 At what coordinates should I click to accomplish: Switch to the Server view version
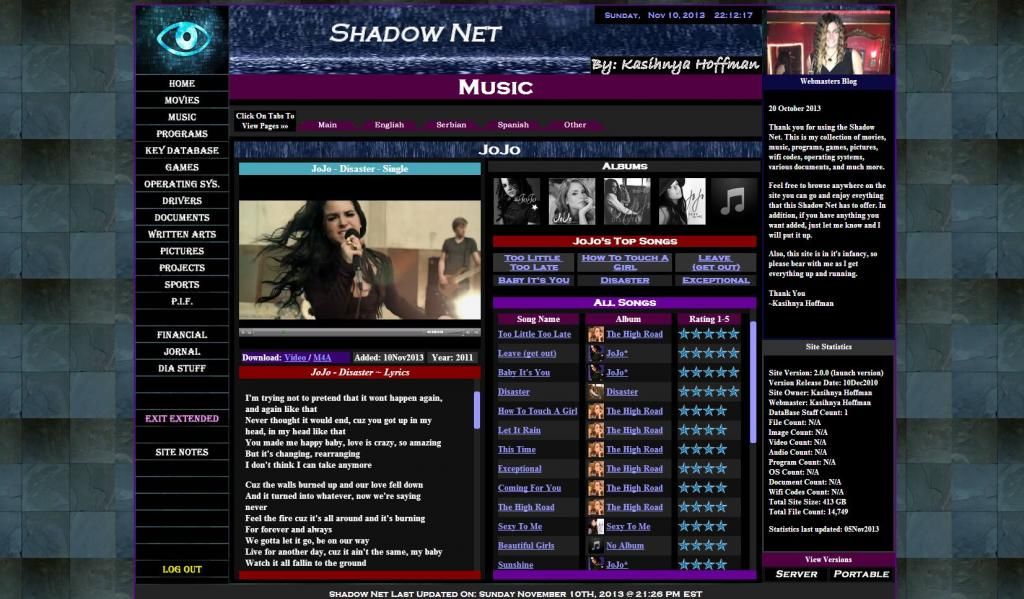click(x=796, y=574)
